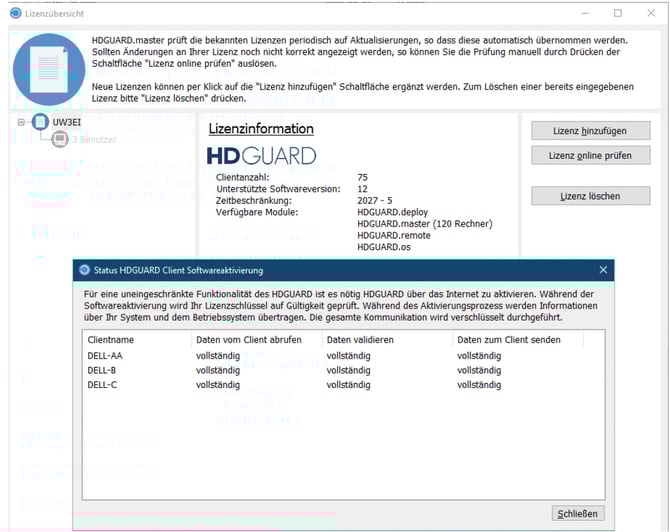Select the UW3EI tree entry

pyautogui.click(x=66, y=123)
